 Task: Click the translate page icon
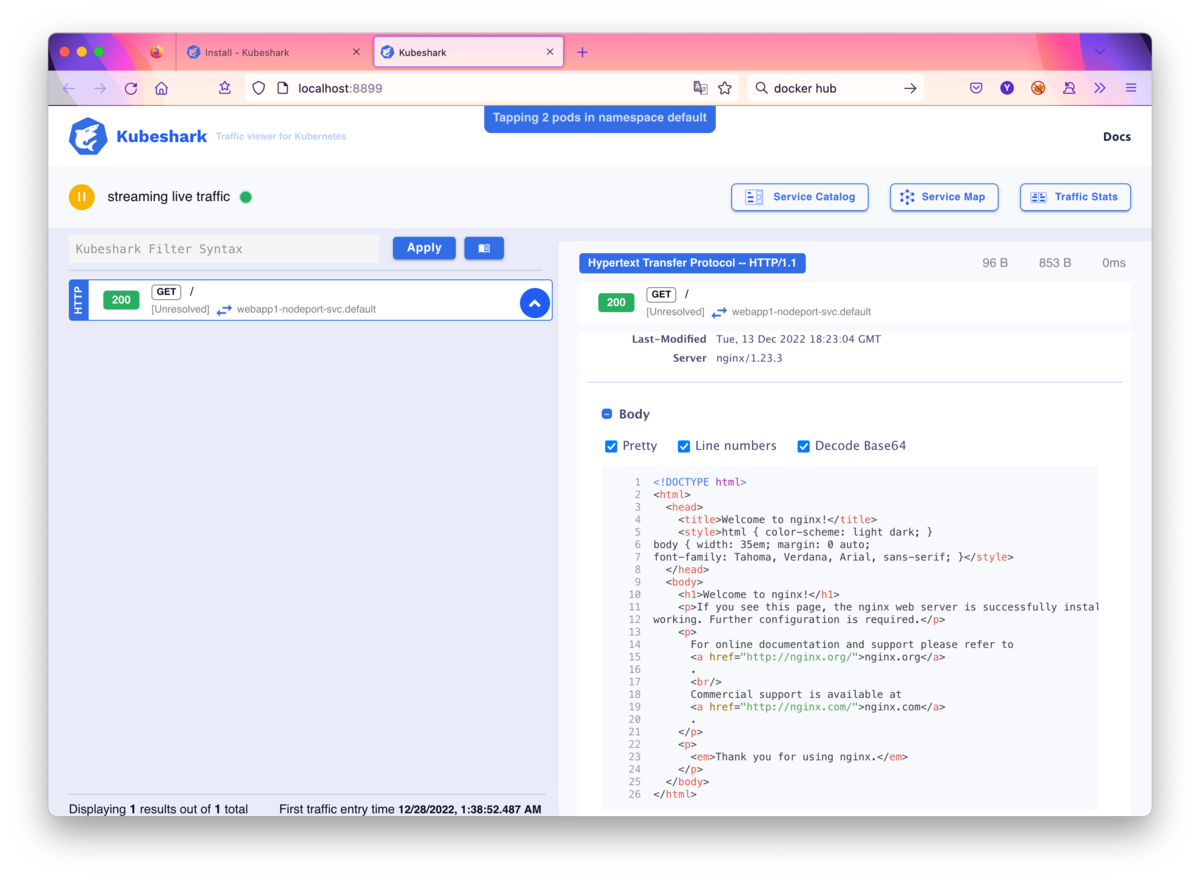click(700, 88)
